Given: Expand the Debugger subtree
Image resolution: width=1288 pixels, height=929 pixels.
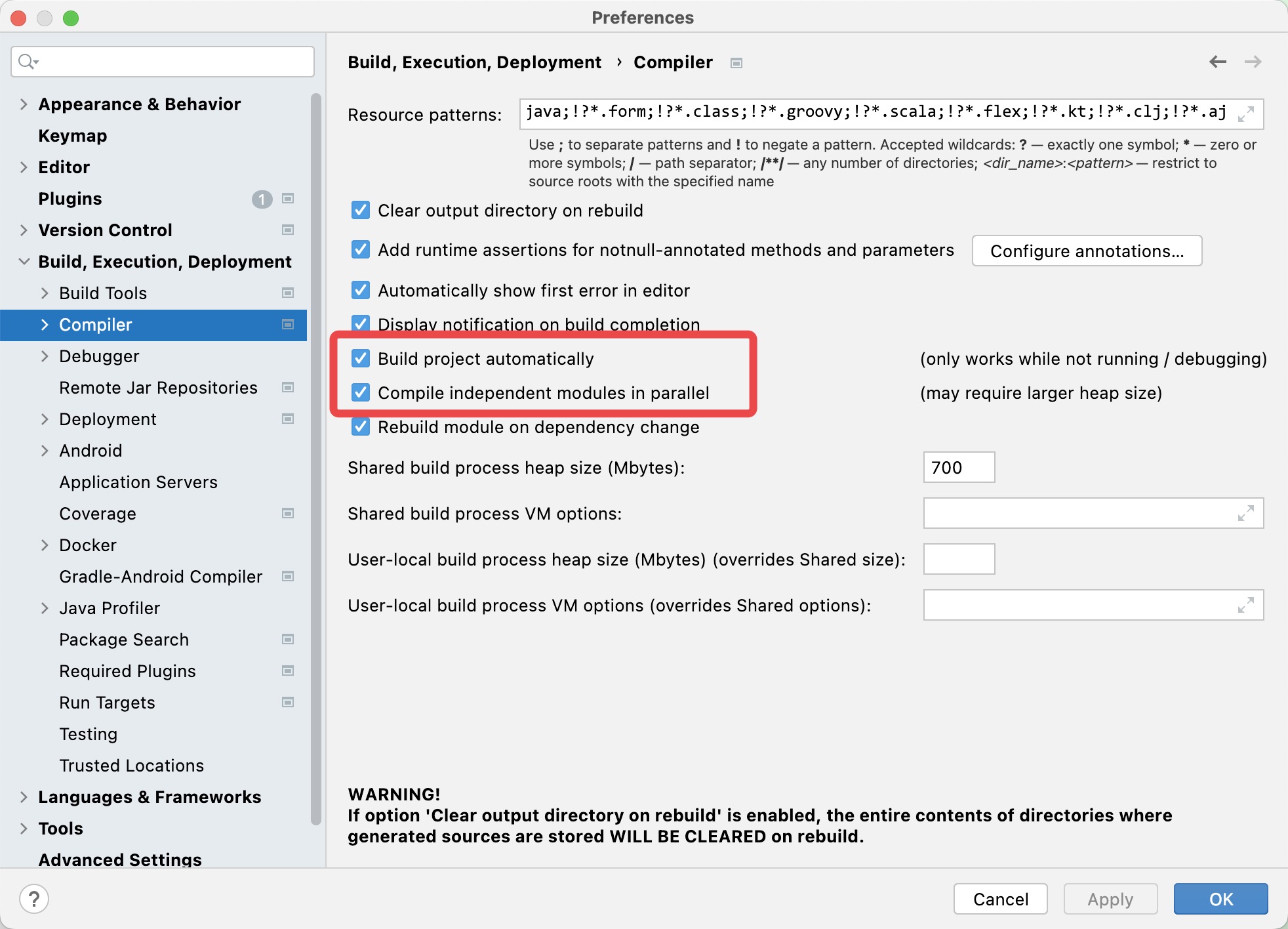Looking at the screenshot, I should pyautogui.click(x=45, y=356).
